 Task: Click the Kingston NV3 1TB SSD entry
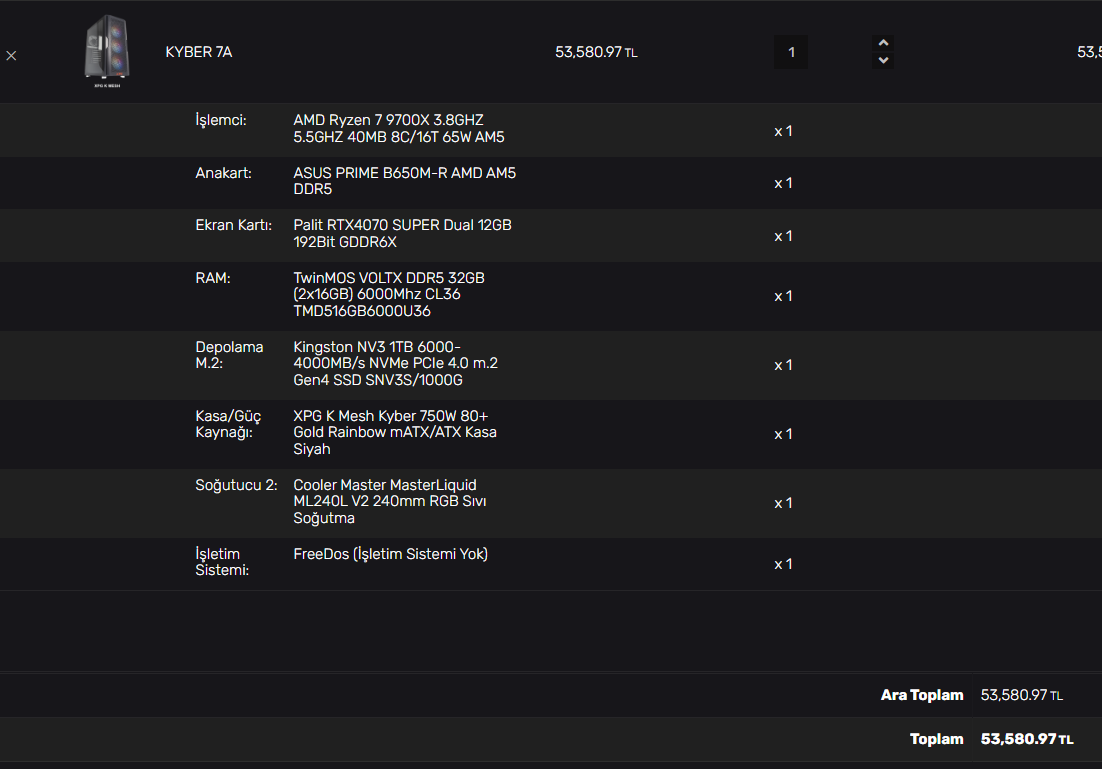coord(395,363)
